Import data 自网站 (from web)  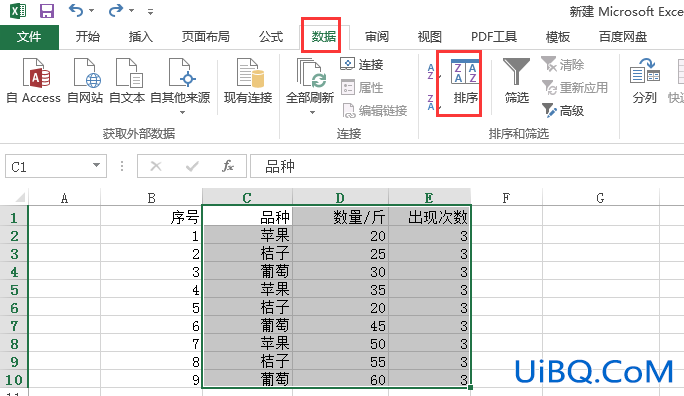(x=86, y=81)
